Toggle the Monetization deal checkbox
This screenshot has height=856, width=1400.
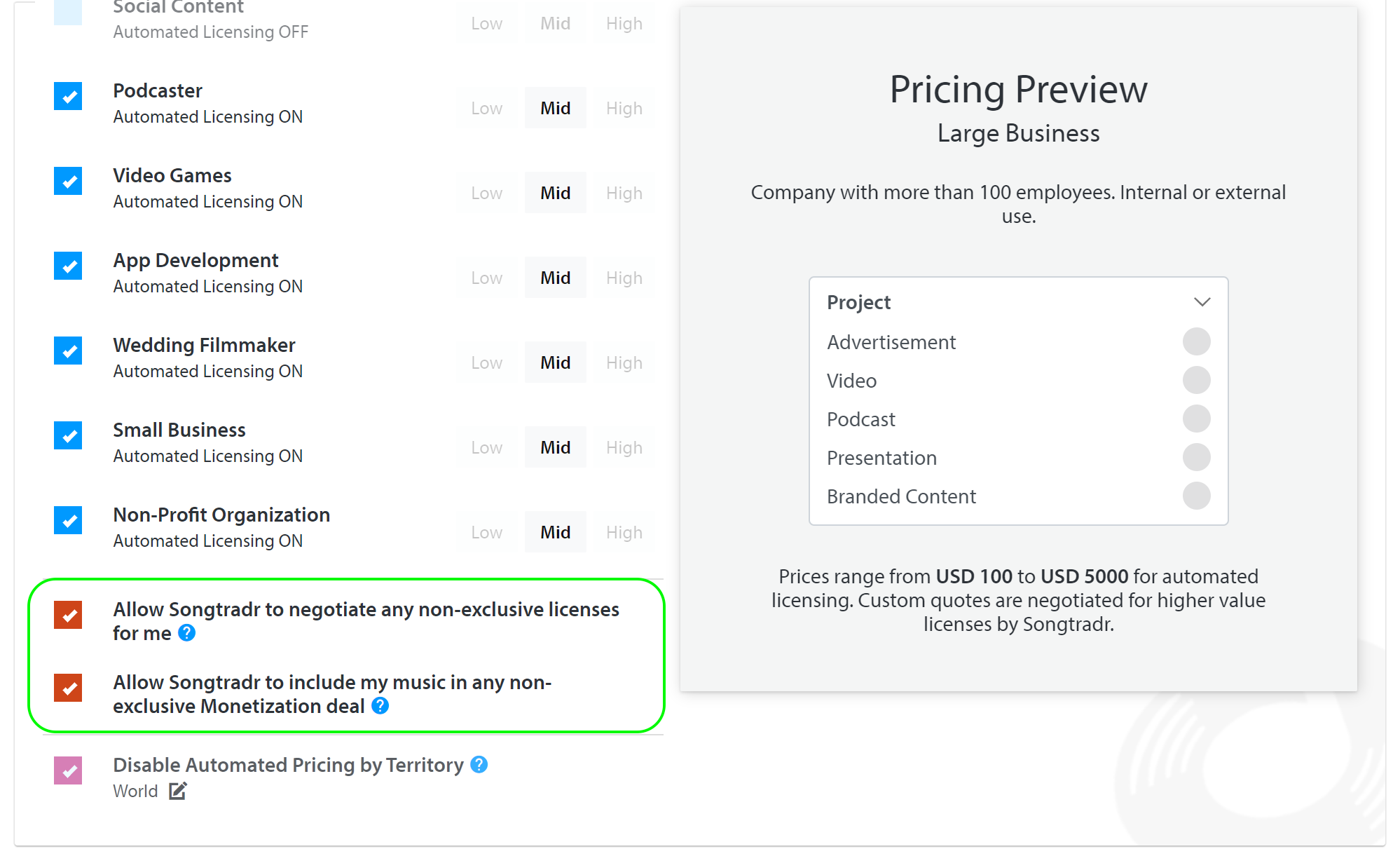pyautogui.click(x=68, y=688)
